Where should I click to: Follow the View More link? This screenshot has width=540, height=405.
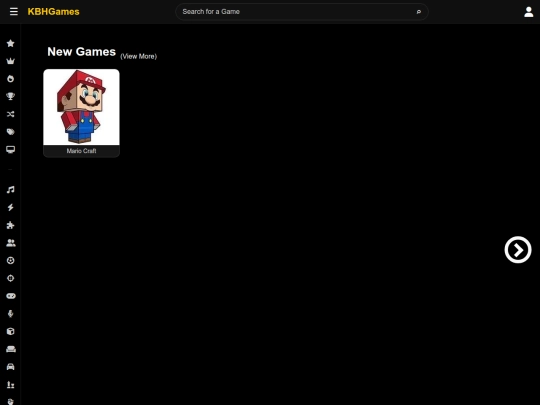click(x=138, y=56)
